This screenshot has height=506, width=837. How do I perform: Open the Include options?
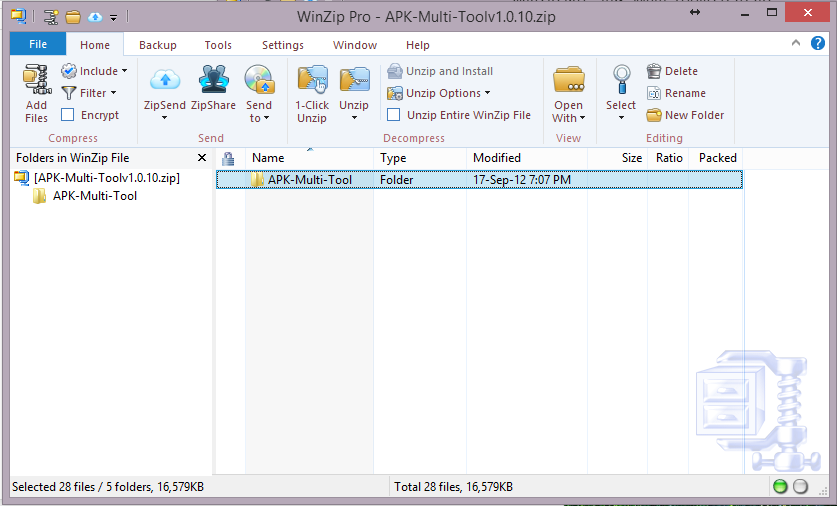94,71
